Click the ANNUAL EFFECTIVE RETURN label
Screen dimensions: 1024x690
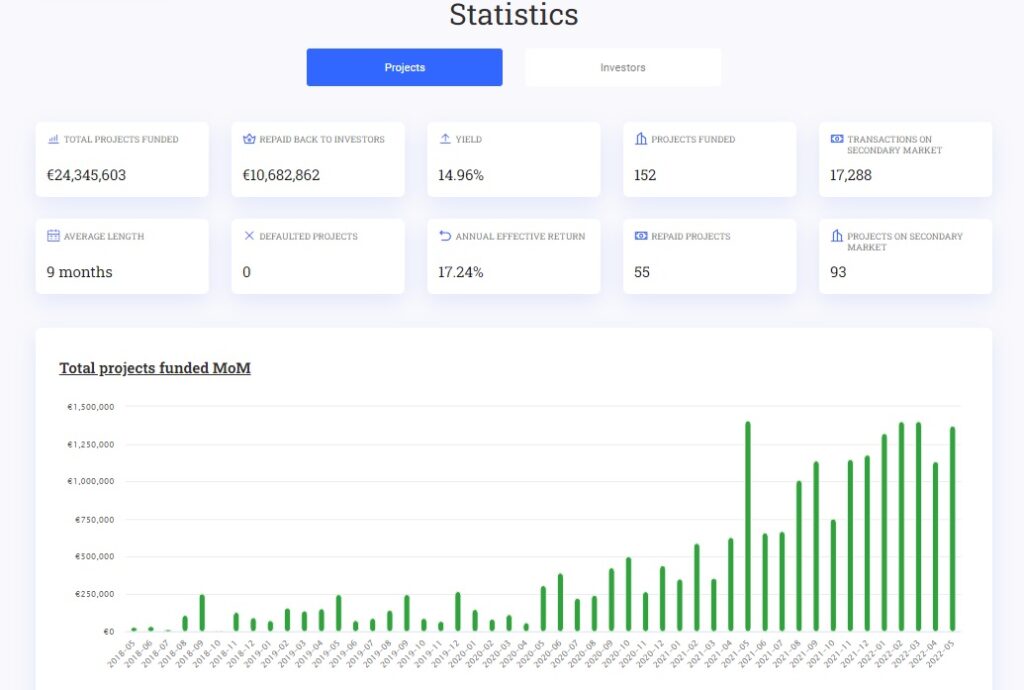[520, 236]
